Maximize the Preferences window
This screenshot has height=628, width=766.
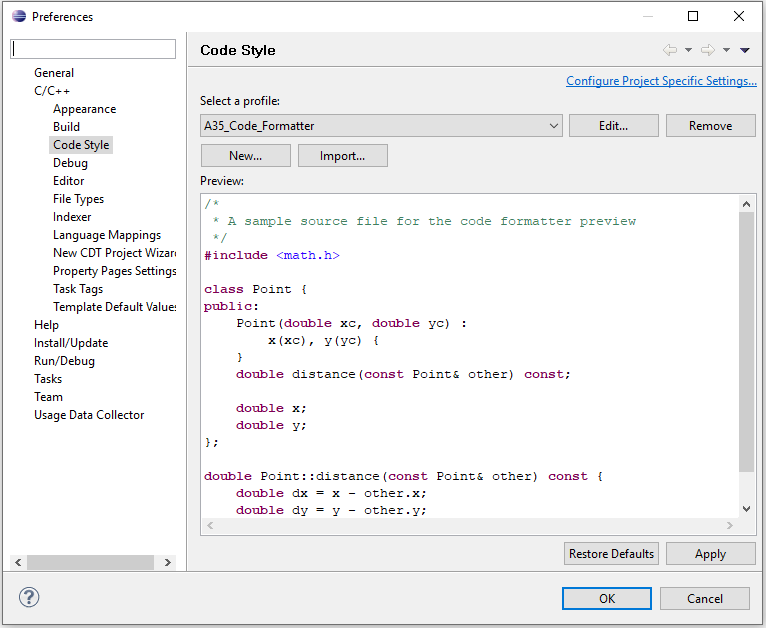coord(693,16)
